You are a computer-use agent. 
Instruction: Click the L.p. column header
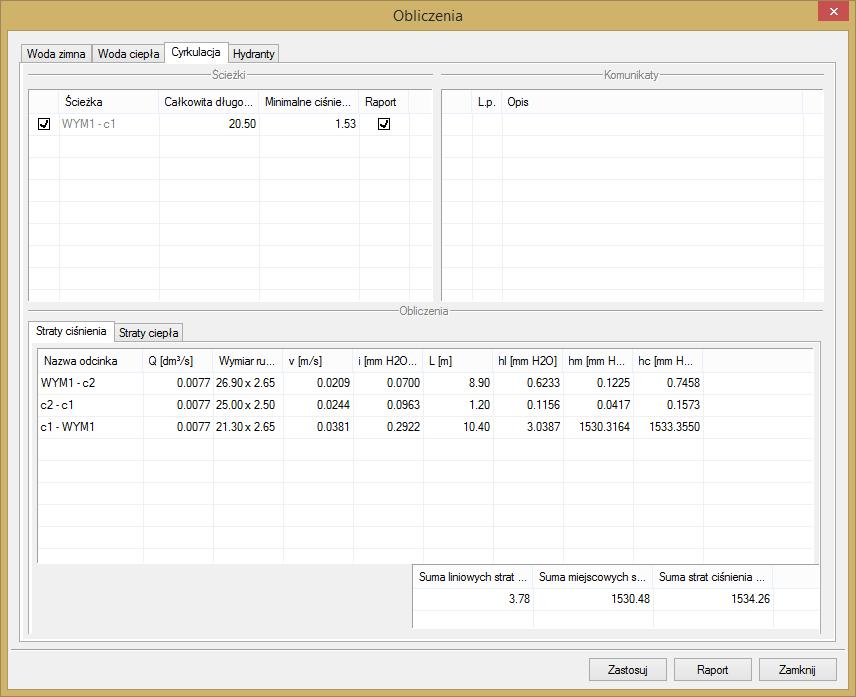click(x=486, y=102)
